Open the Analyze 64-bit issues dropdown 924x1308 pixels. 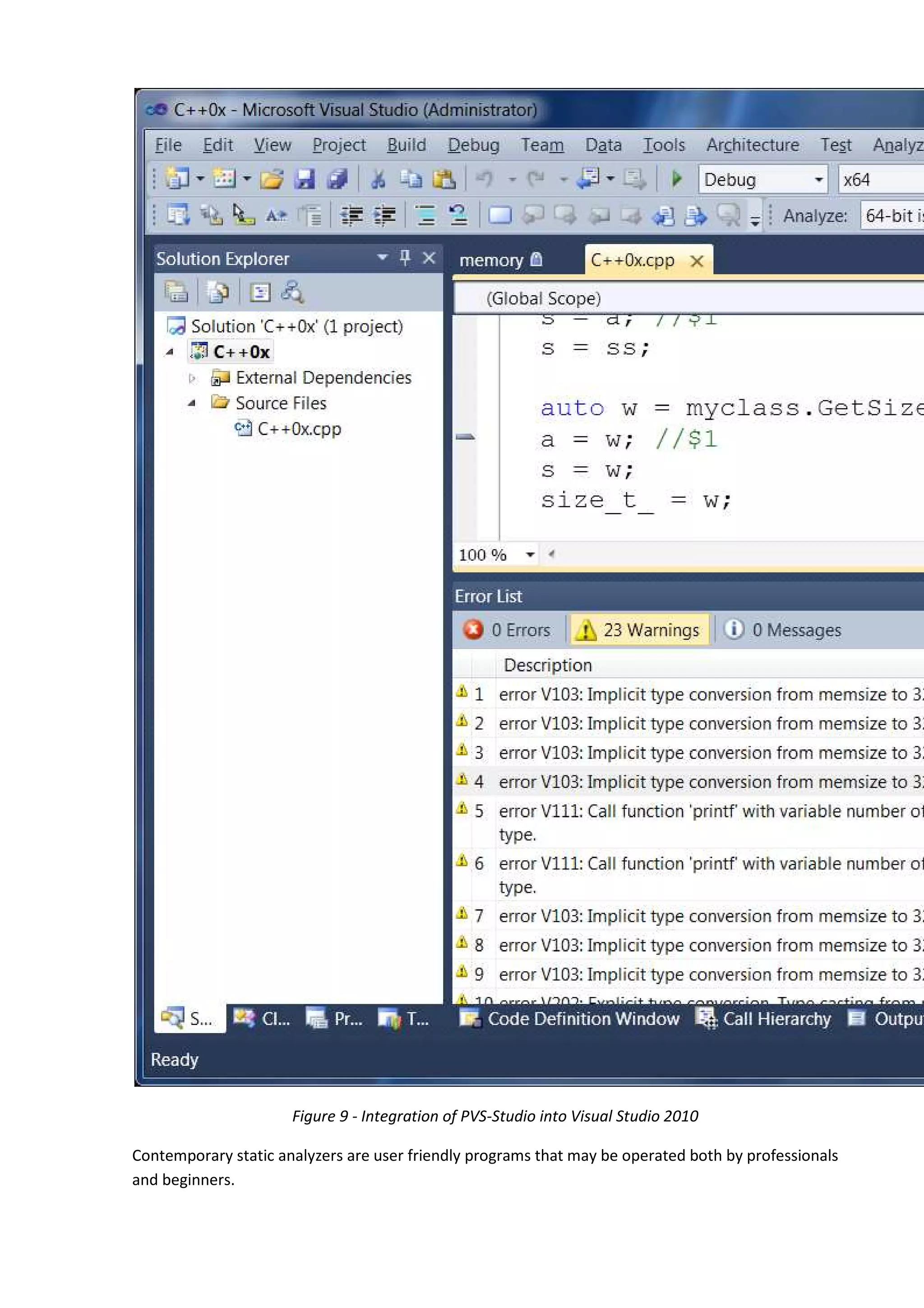click(x=892, y=215)
